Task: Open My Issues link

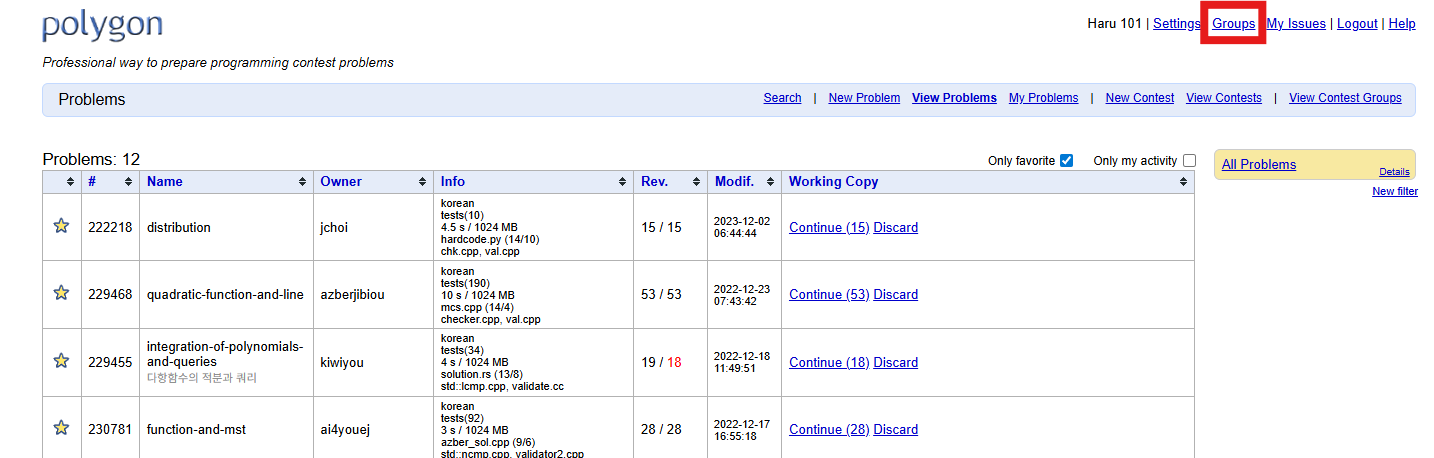Action: coord(1296,24)
